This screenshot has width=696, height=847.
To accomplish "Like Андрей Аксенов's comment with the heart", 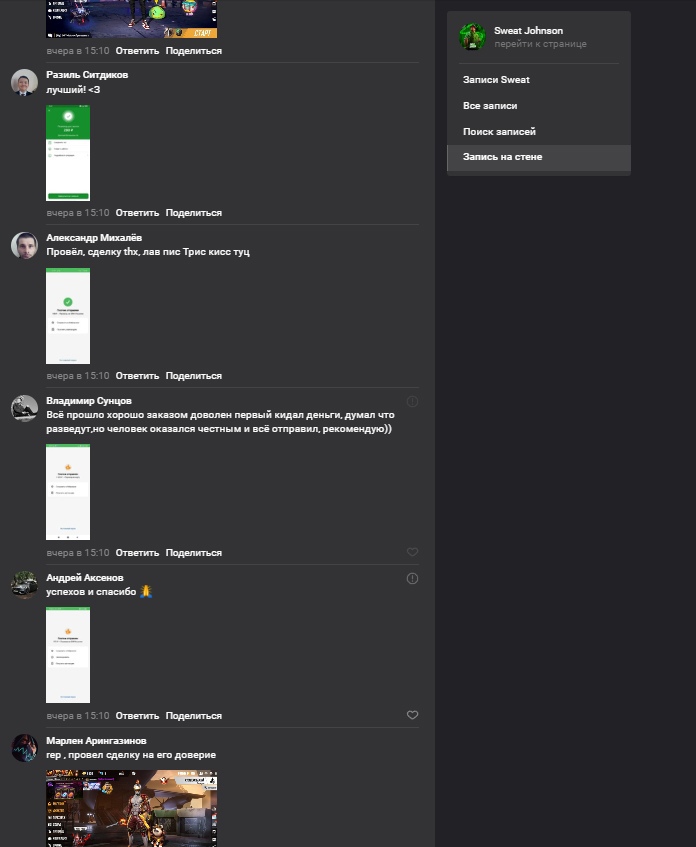I will pos(412,715).
